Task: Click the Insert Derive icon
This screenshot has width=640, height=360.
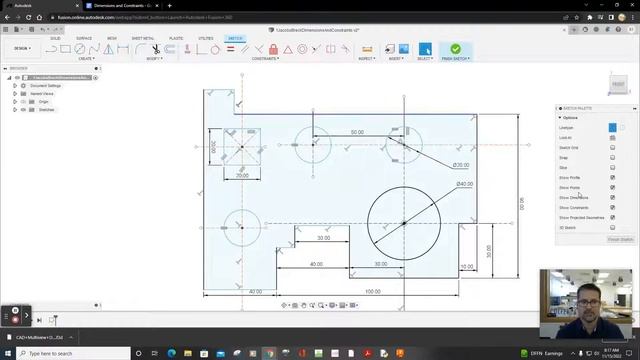Action: (390, 49)
